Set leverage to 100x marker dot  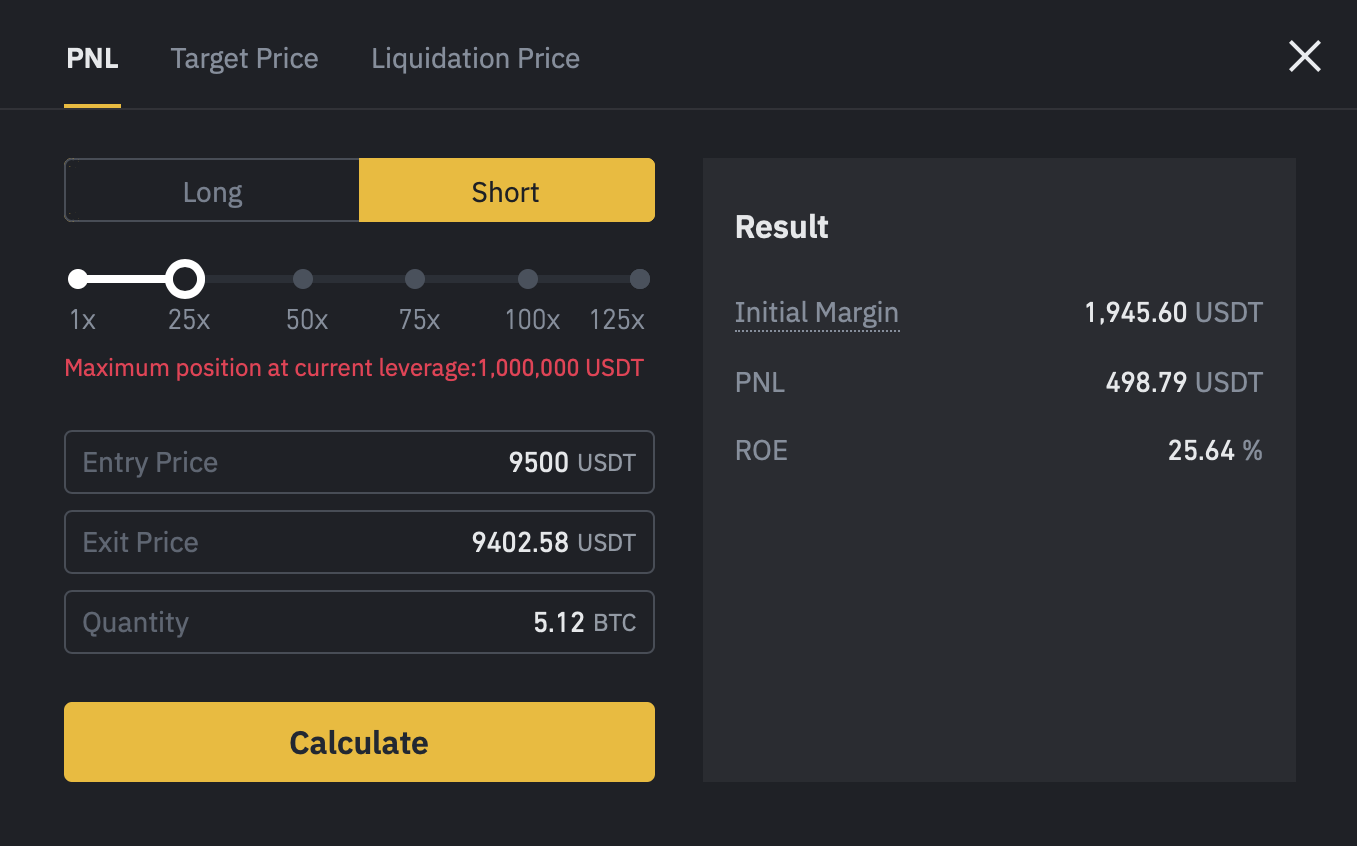(528, 279)
